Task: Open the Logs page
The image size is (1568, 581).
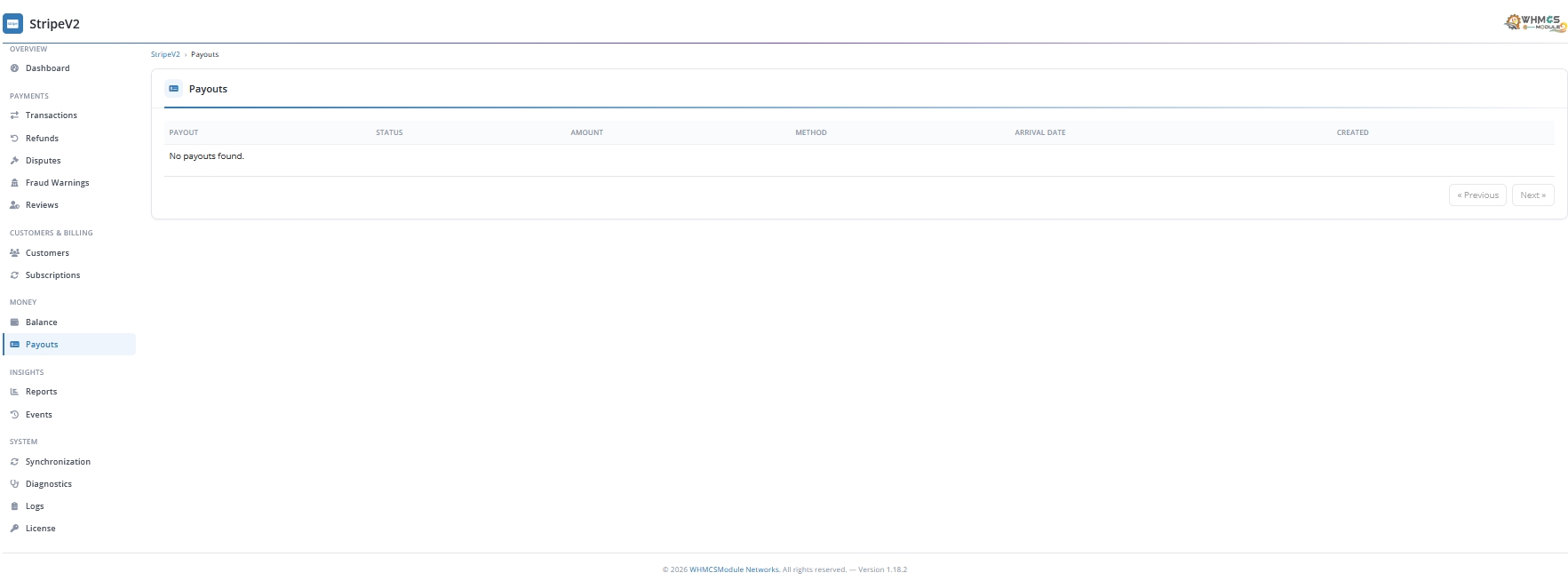Action: point(69,506)
